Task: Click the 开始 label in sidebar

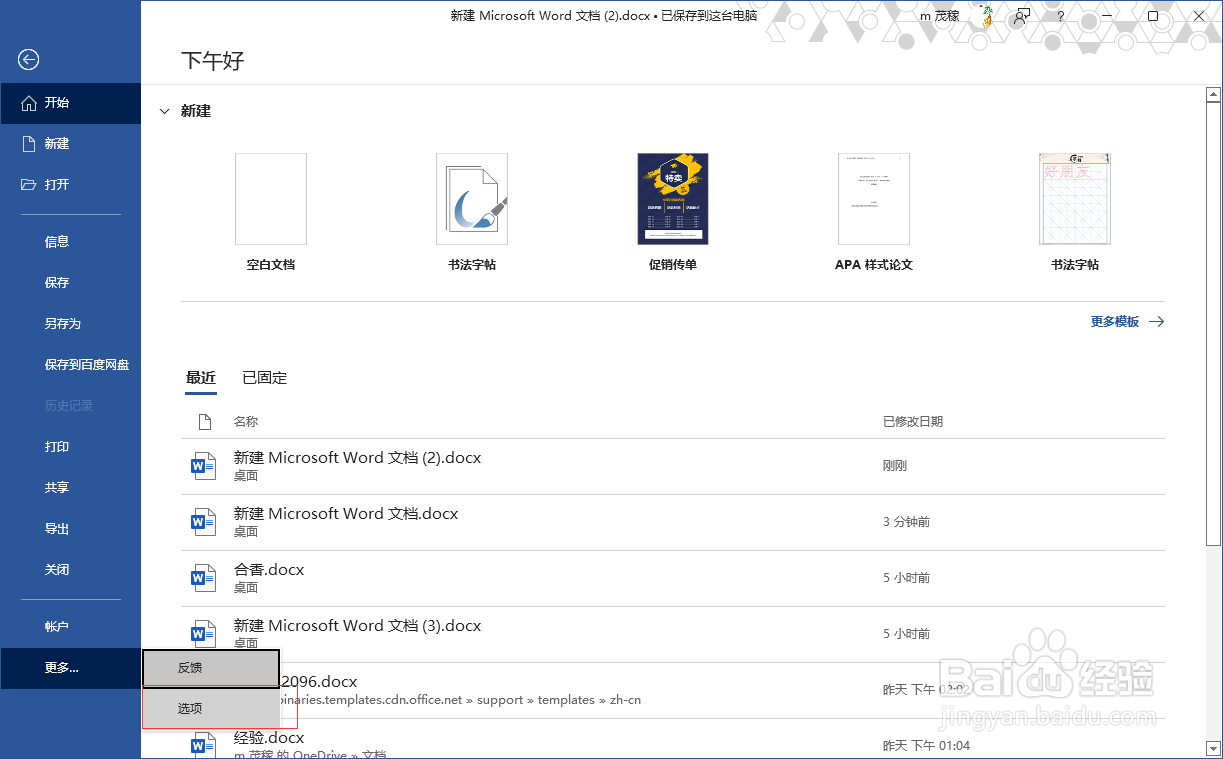Action: click(x=57, y=103)
